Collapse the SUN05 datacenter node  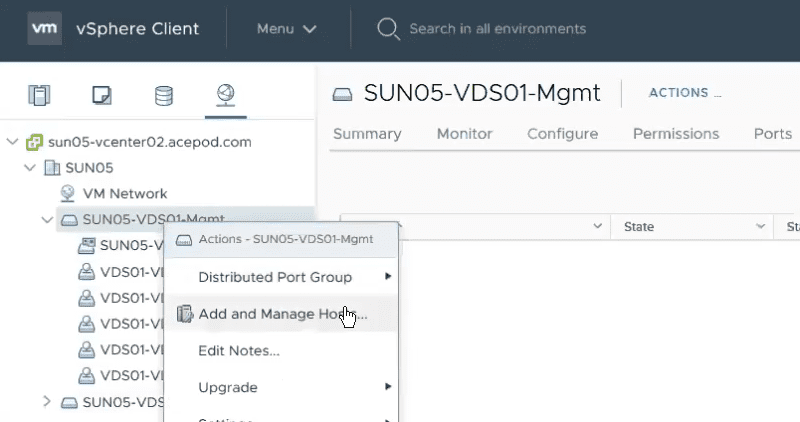tap(30, 167)
